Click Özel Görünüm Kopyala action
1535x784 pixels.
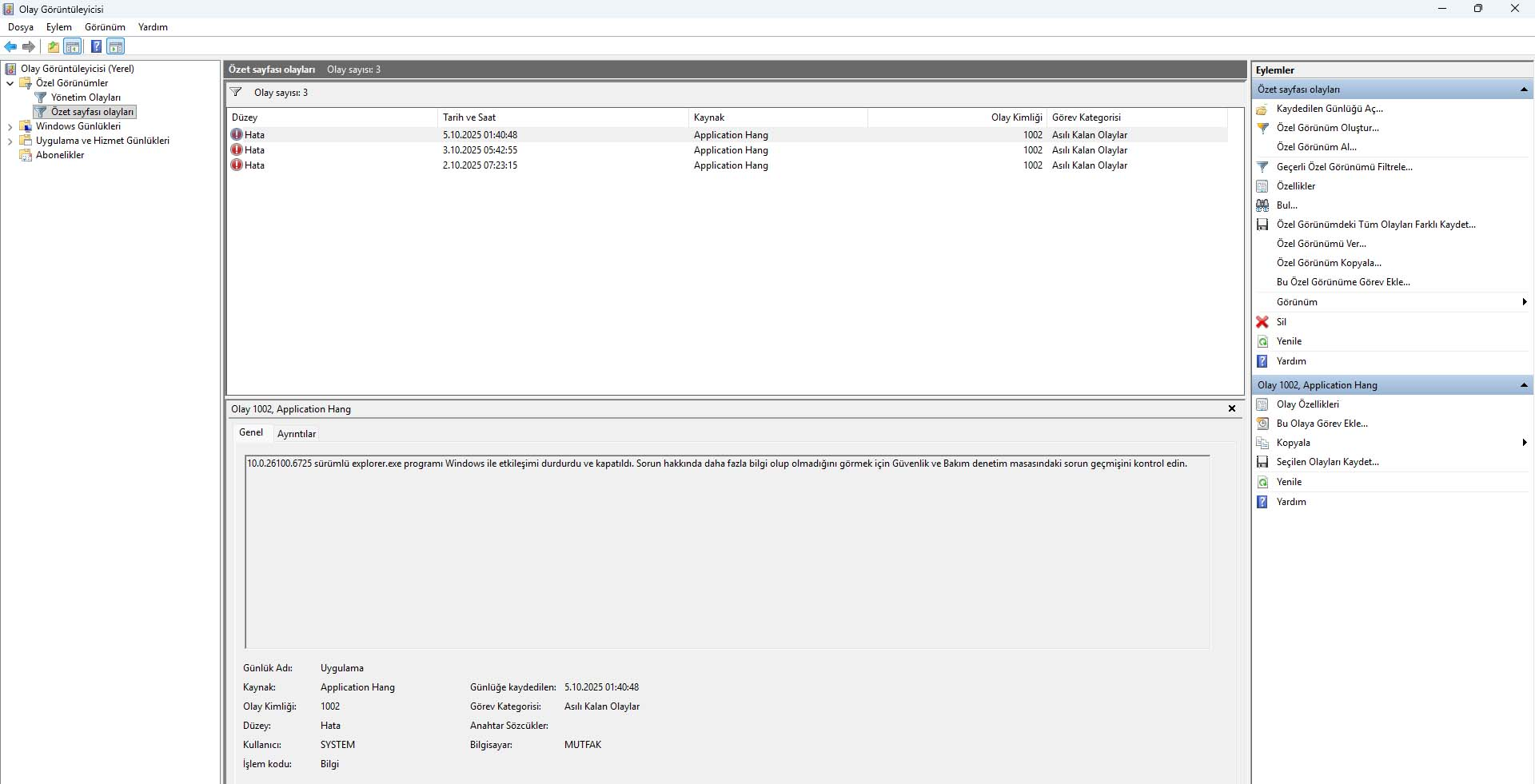[x=1329, y=263]
